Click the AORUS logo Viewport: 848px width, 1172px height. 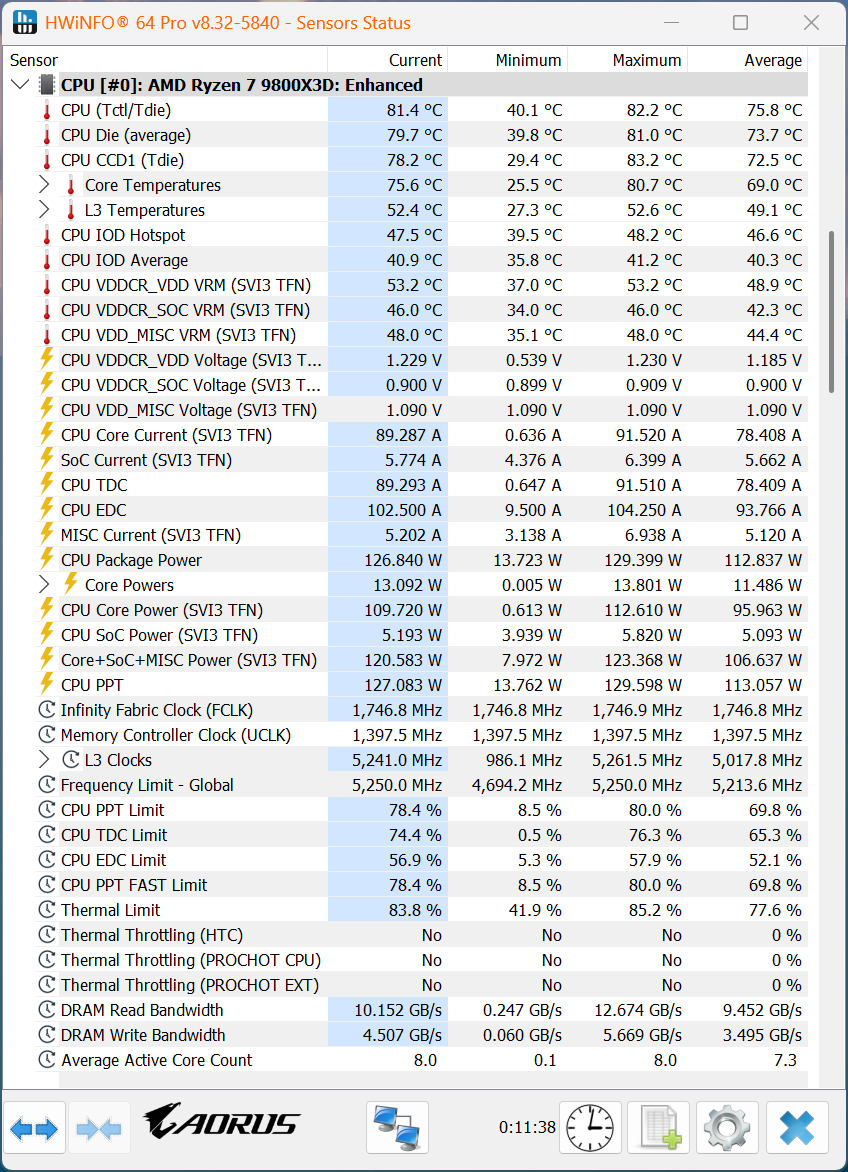[221, 1123]
